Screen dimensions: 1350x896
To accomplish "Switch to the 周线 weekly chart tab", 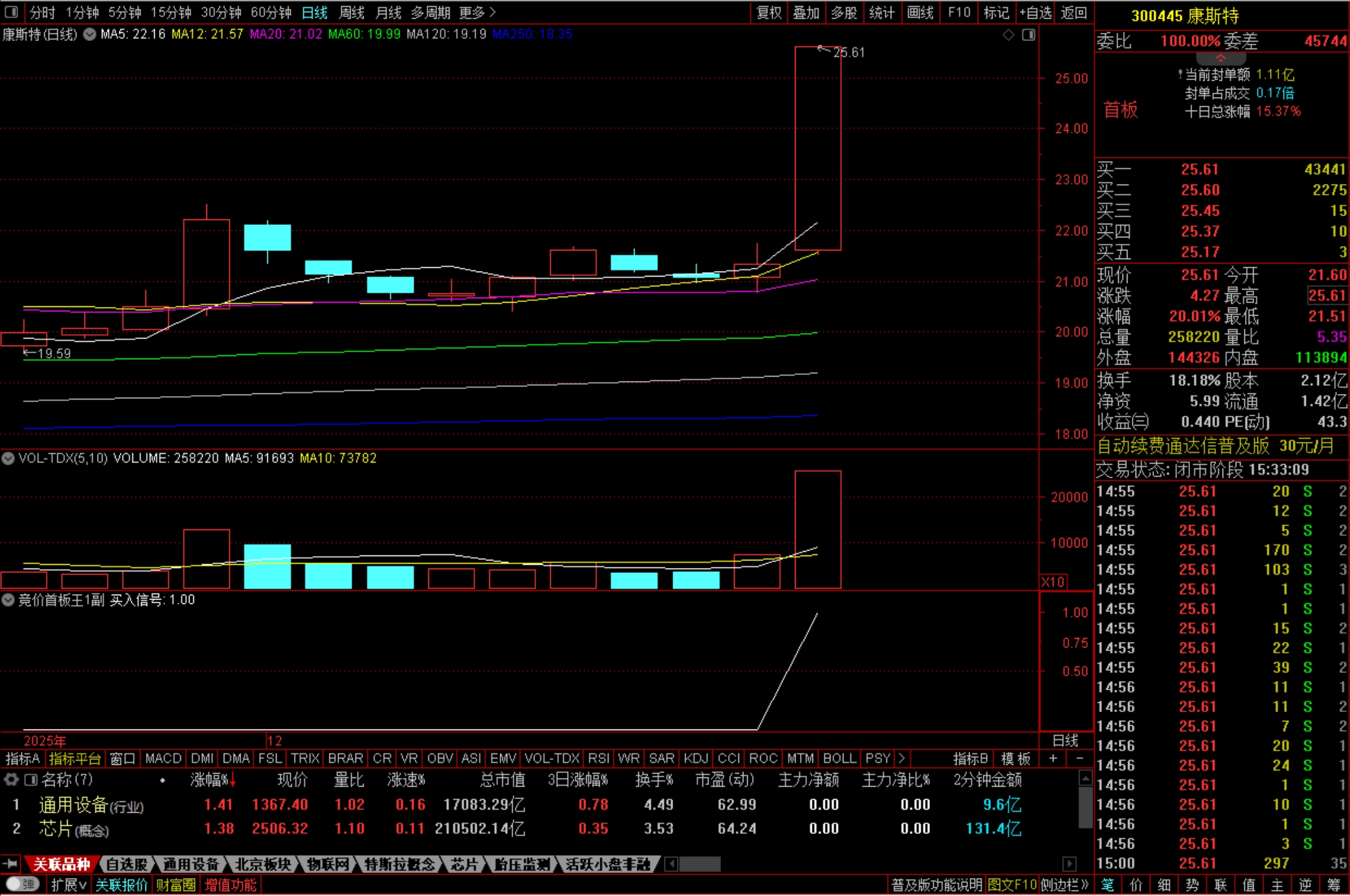I will (x=352, y=12).
